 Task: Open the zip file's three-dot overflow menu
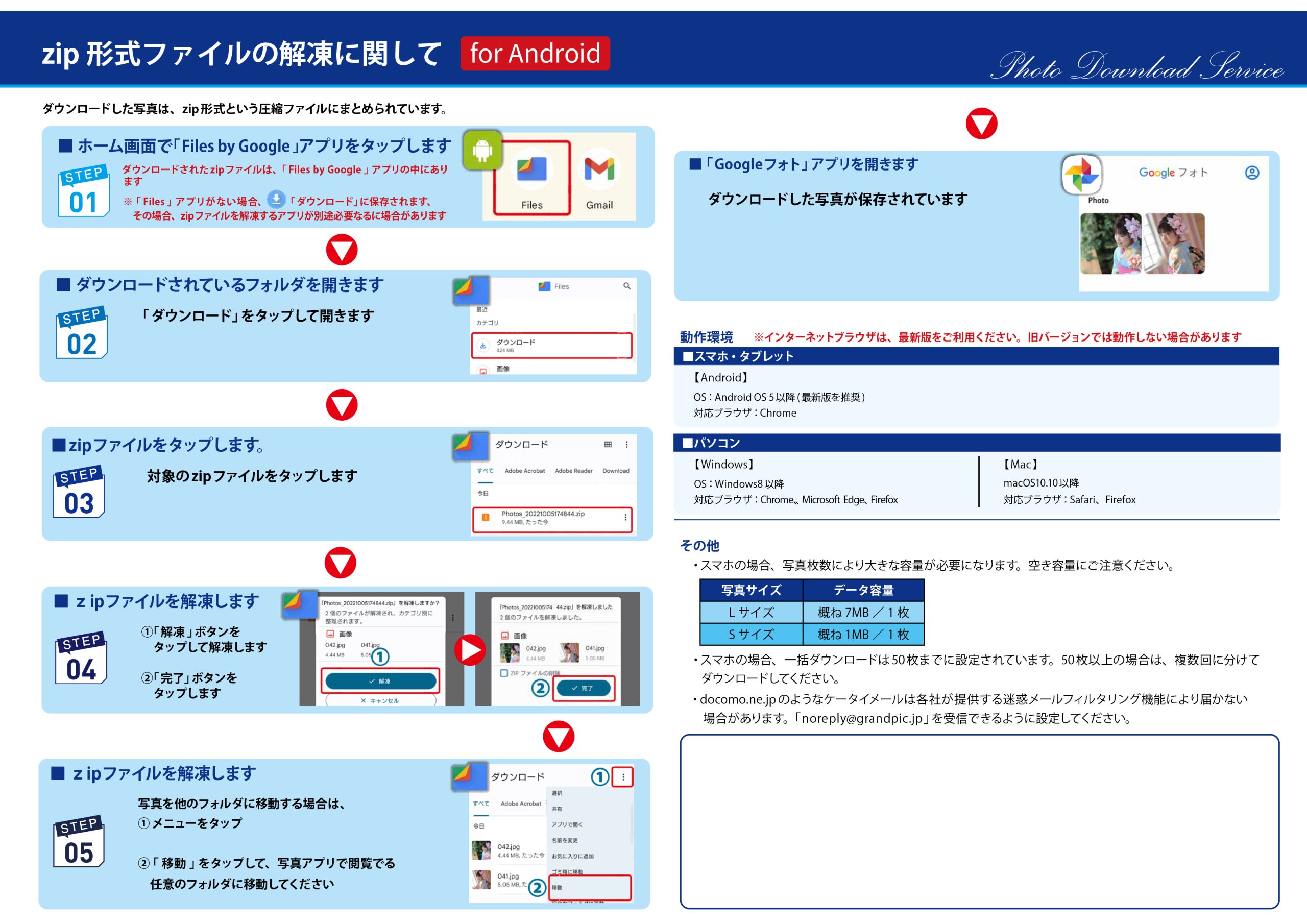click(625, 518)
